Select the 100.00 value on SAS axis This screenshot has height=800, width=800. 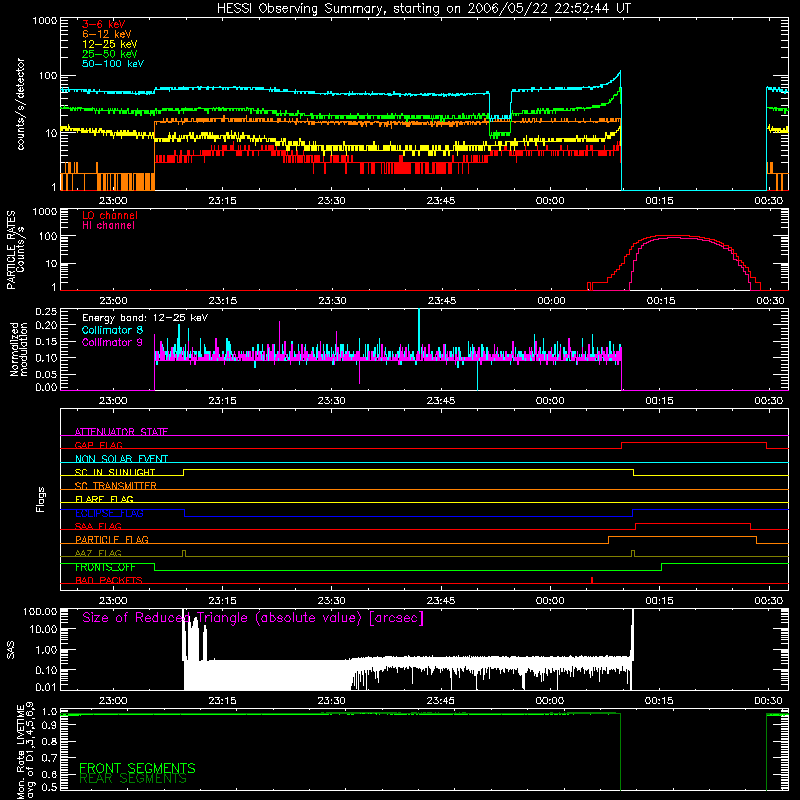(40, 611)
